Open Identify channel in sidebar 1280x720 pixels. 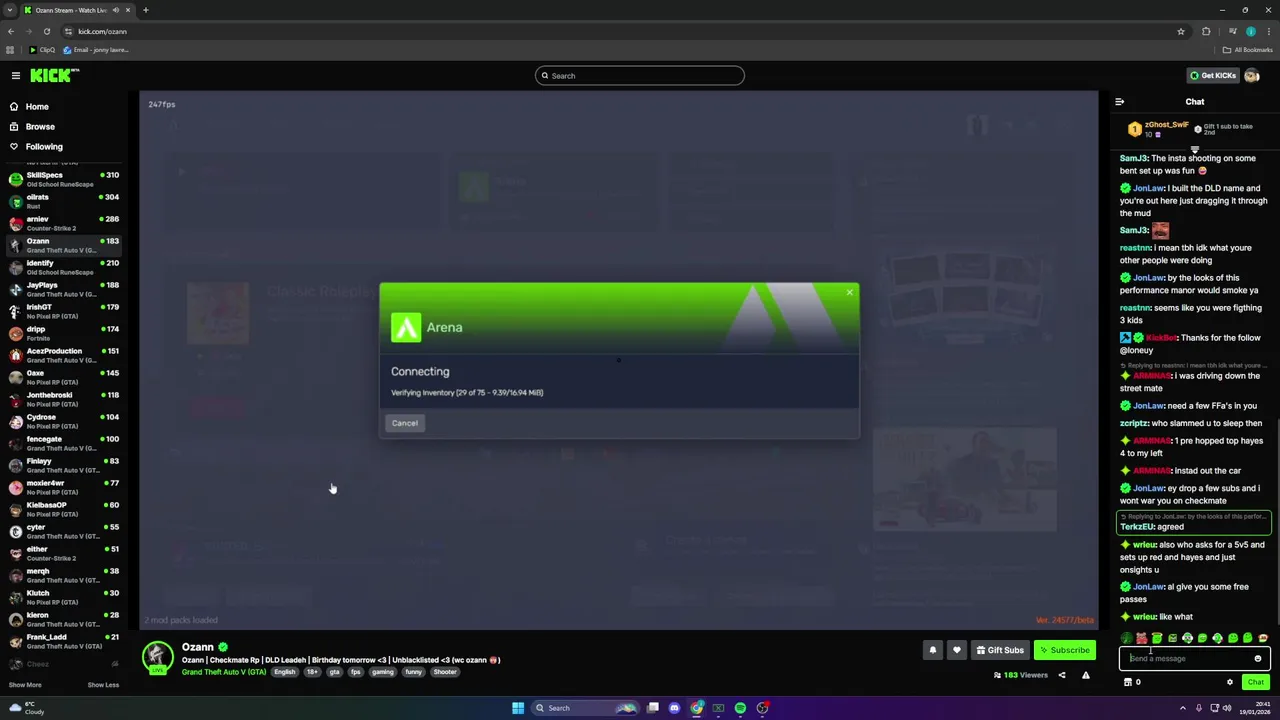62,267
